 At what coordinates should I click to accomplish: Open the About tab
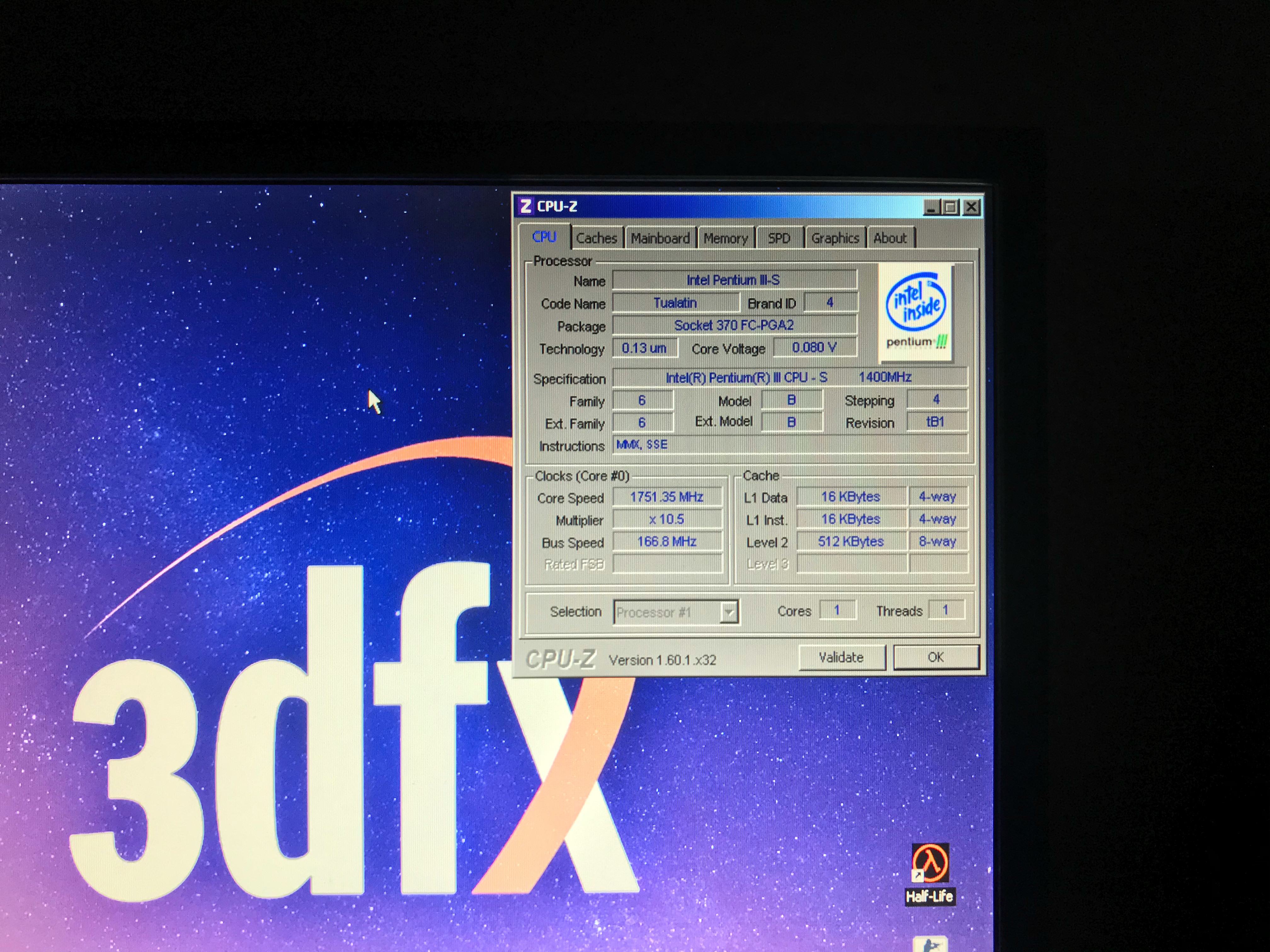tap(890, 238)
